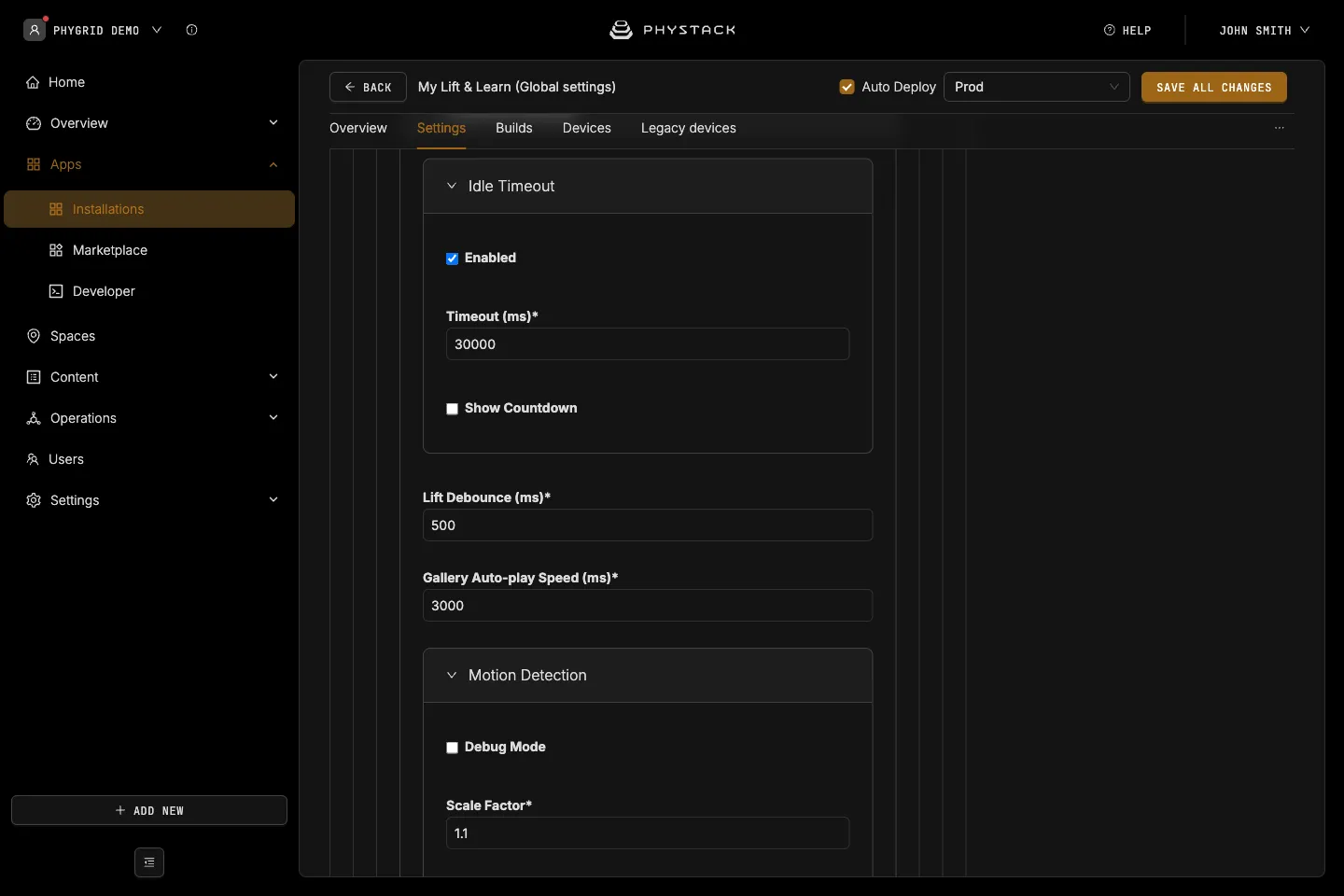Click Save All Changes
The width and height of the screenshot is (1344, 896).
coord(1214,87)
